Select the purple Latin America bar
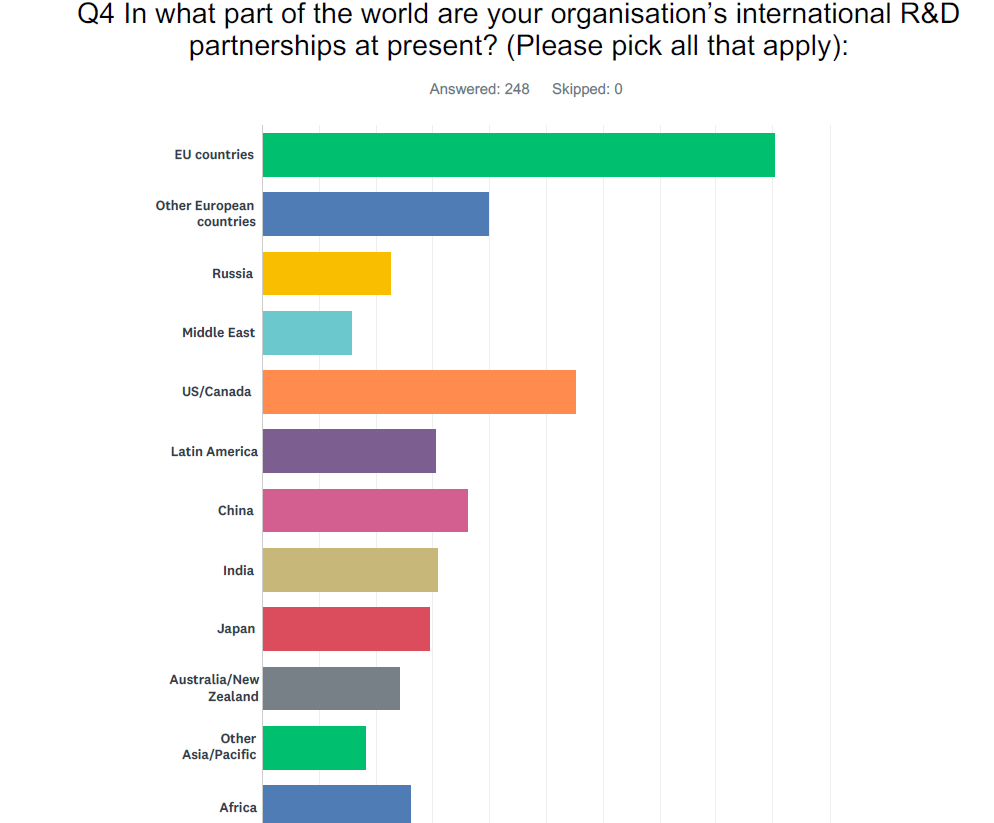 click(349, 451)
